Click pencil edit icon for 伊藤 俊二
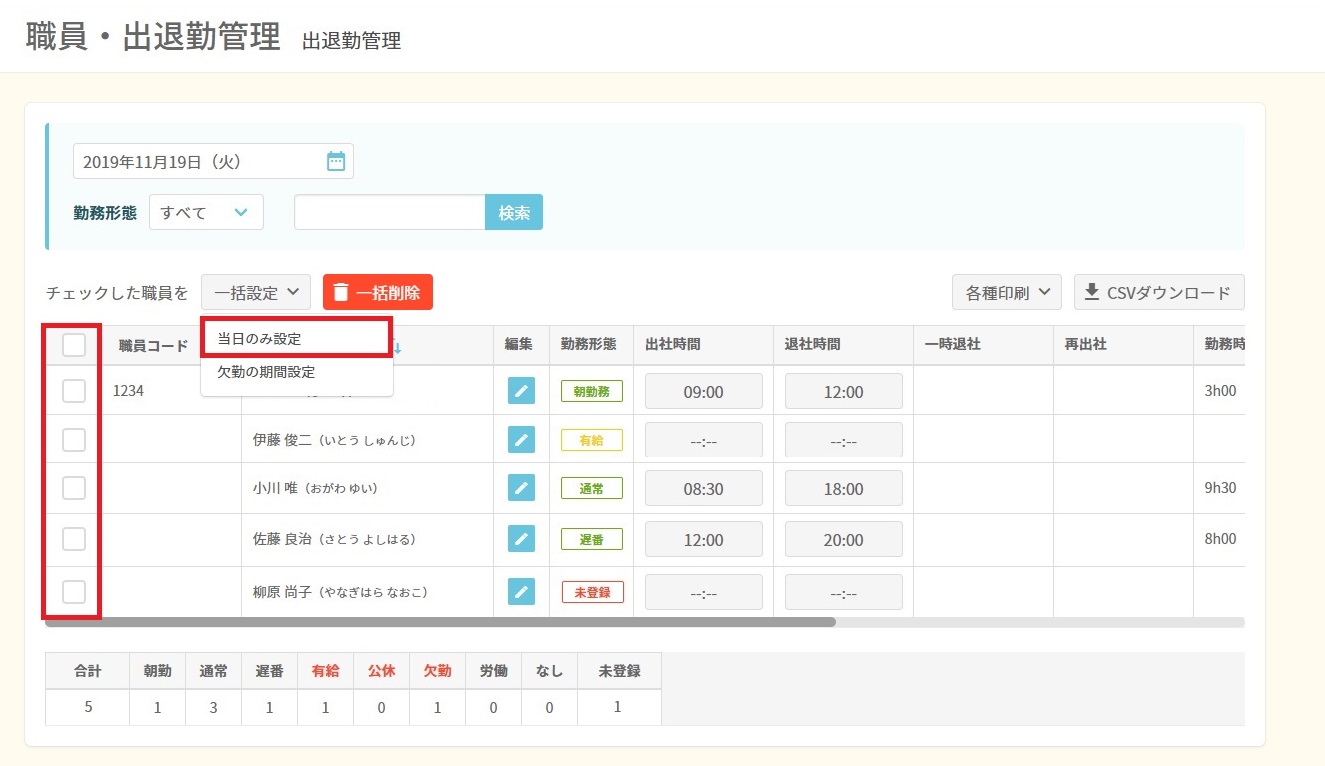1325x766 pixels. click(521, 439)
